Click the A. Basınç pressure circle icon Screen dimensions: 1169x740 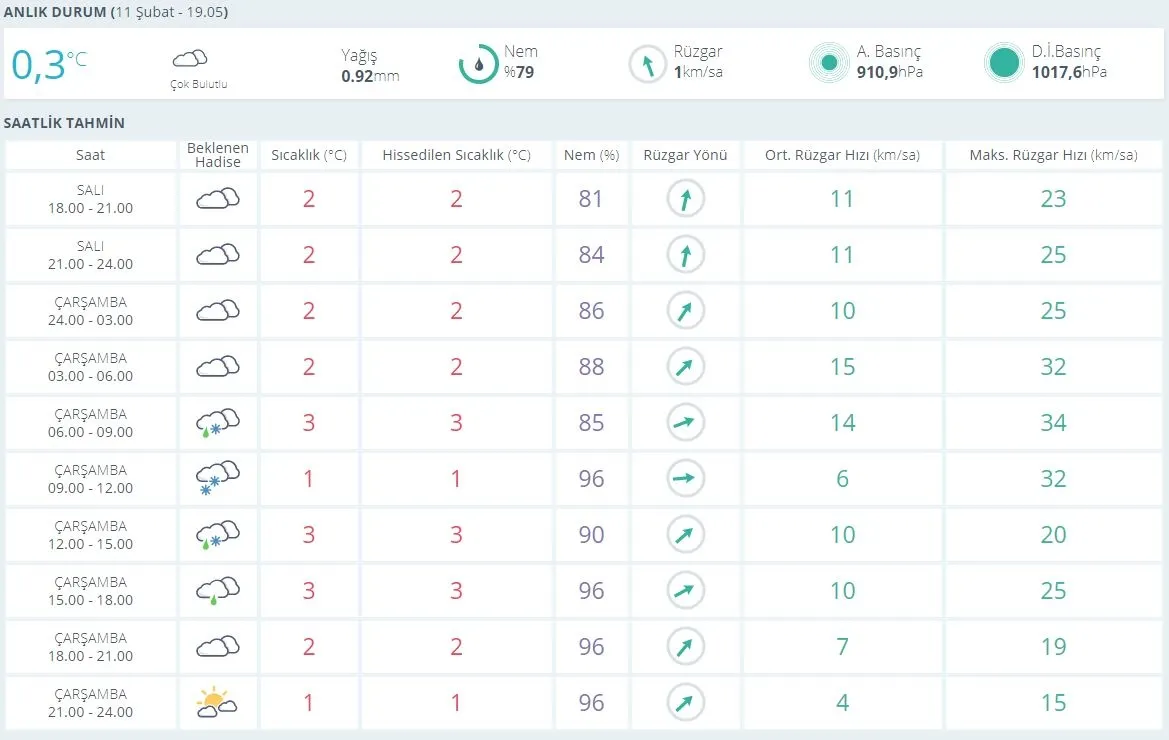(828, 63)
